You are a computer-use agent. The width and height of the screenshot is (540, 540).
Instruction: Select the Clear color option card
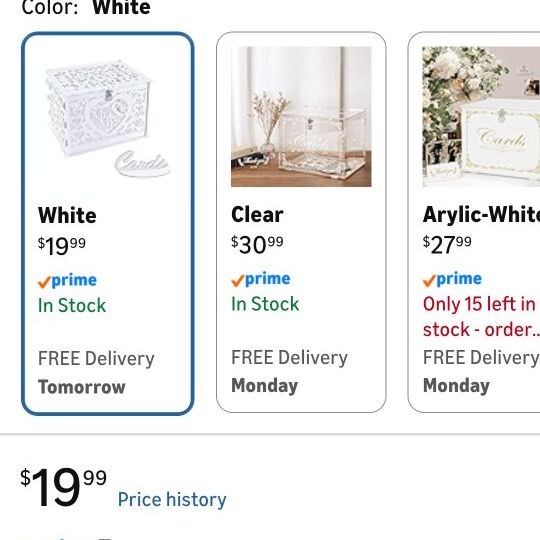[301, 222]
